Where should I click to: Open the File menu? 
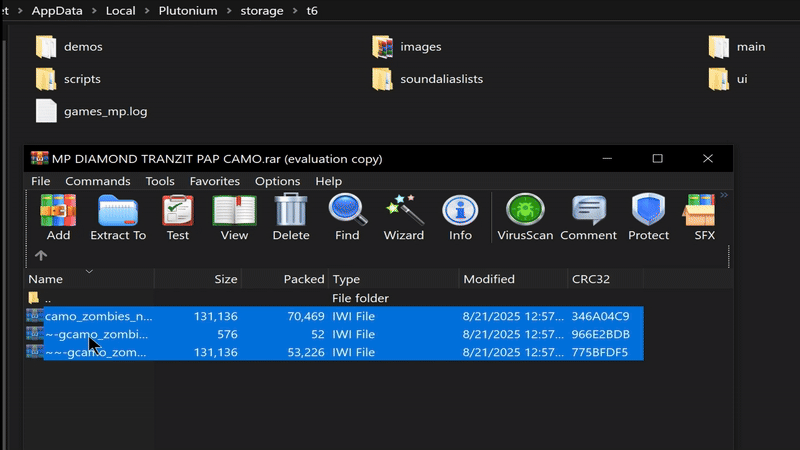coord(40,181)
